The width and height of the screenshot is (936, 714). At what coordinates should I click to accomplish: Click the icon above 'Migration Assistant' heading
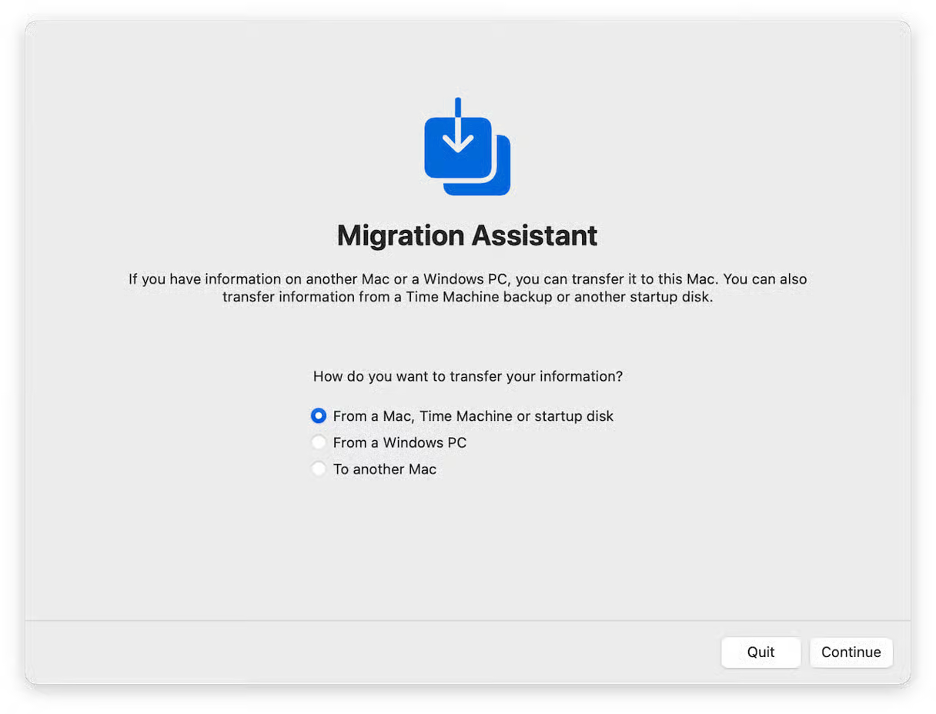(x=466, y=146)
